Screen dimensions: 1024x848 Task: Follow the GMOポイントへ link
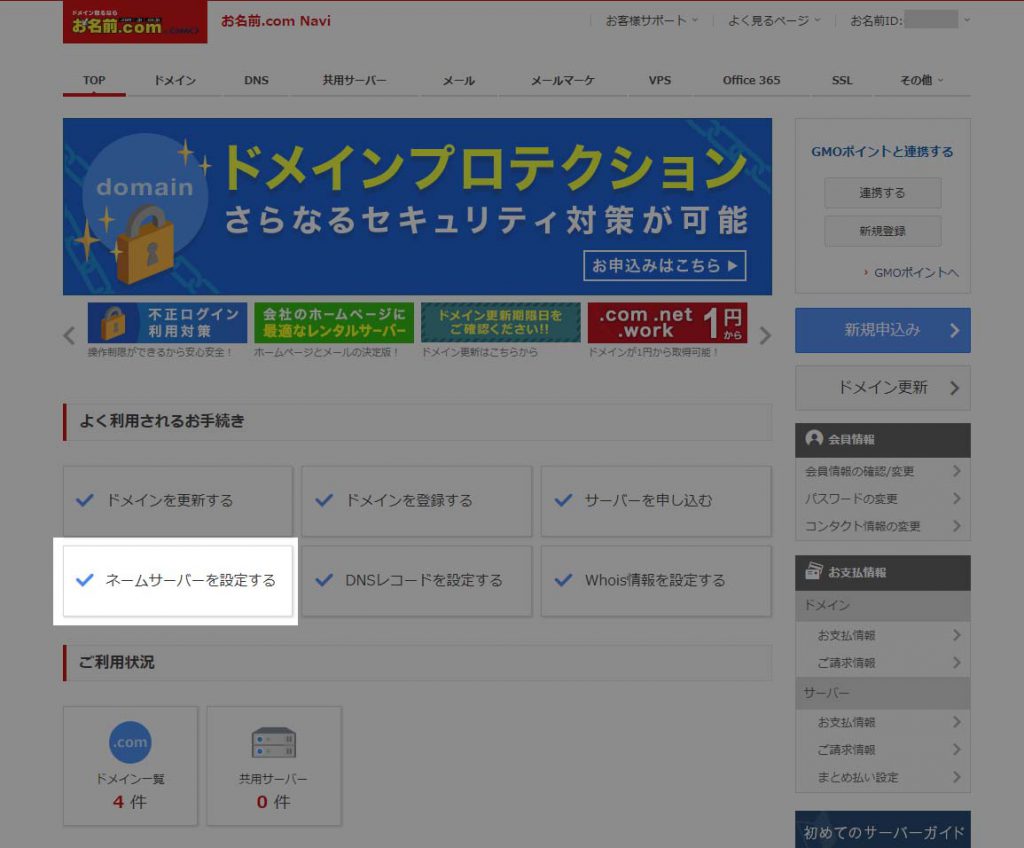click(x=916, y=272)
